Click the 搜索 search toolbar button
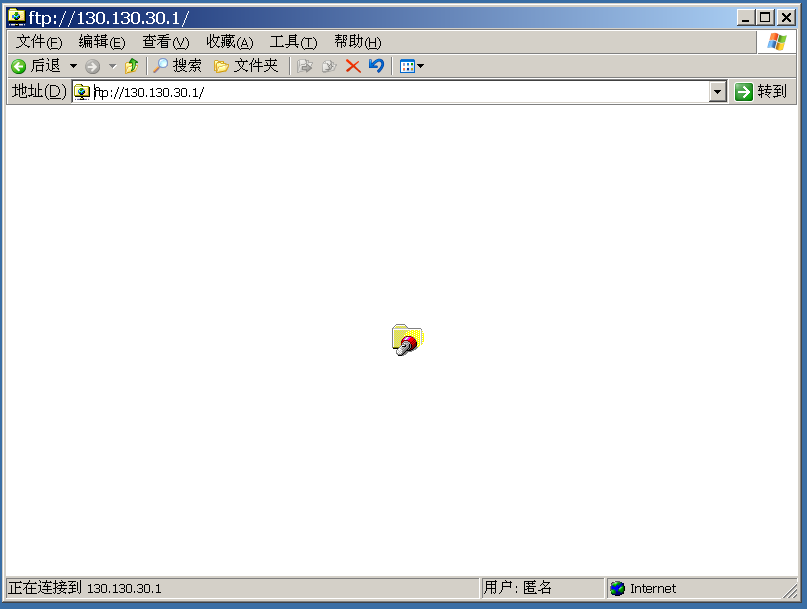Viewport: 807px width, 609px height. pos(177,66)
